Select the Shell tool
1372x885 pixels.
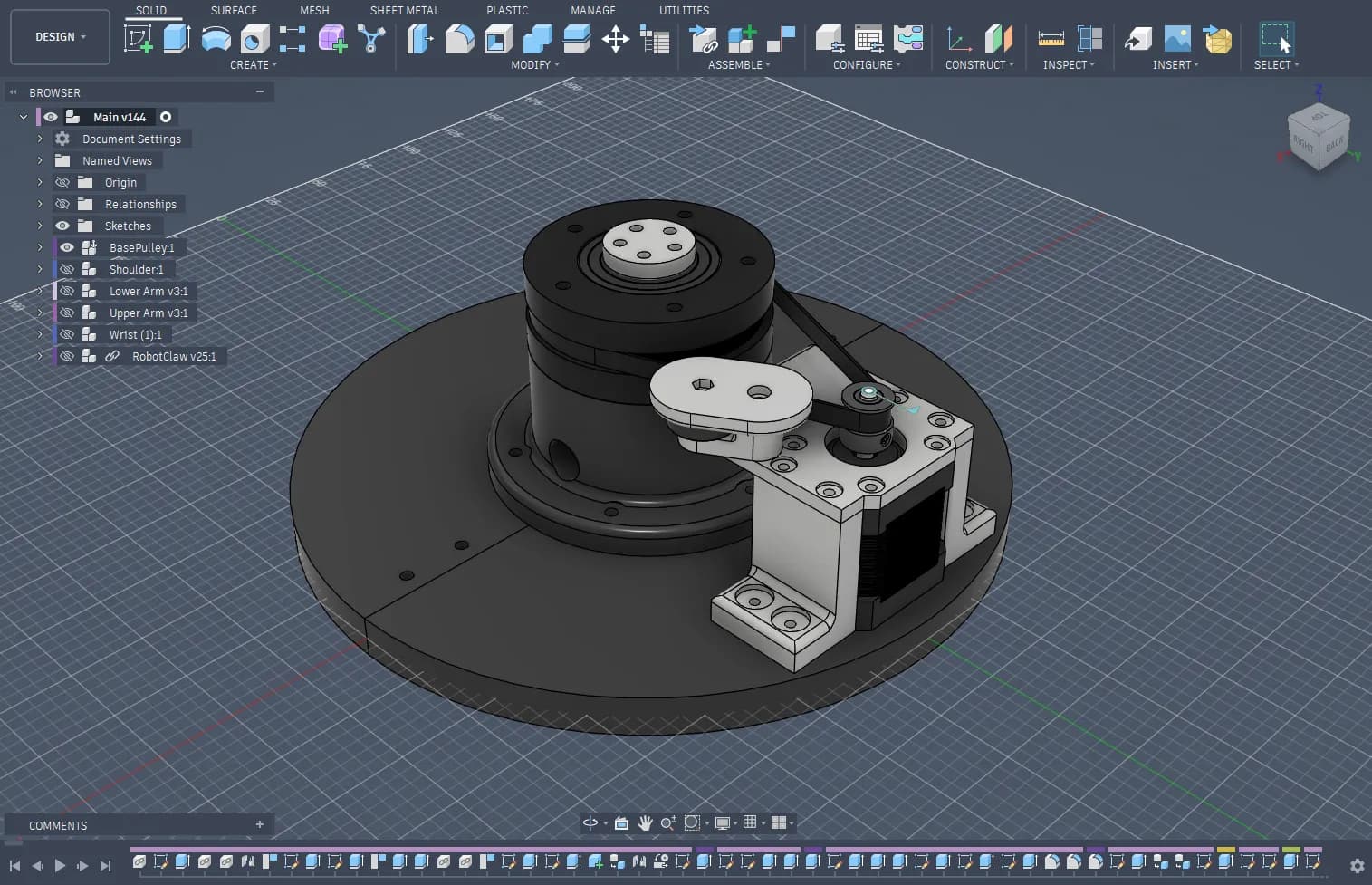click(x=498, y=39)
